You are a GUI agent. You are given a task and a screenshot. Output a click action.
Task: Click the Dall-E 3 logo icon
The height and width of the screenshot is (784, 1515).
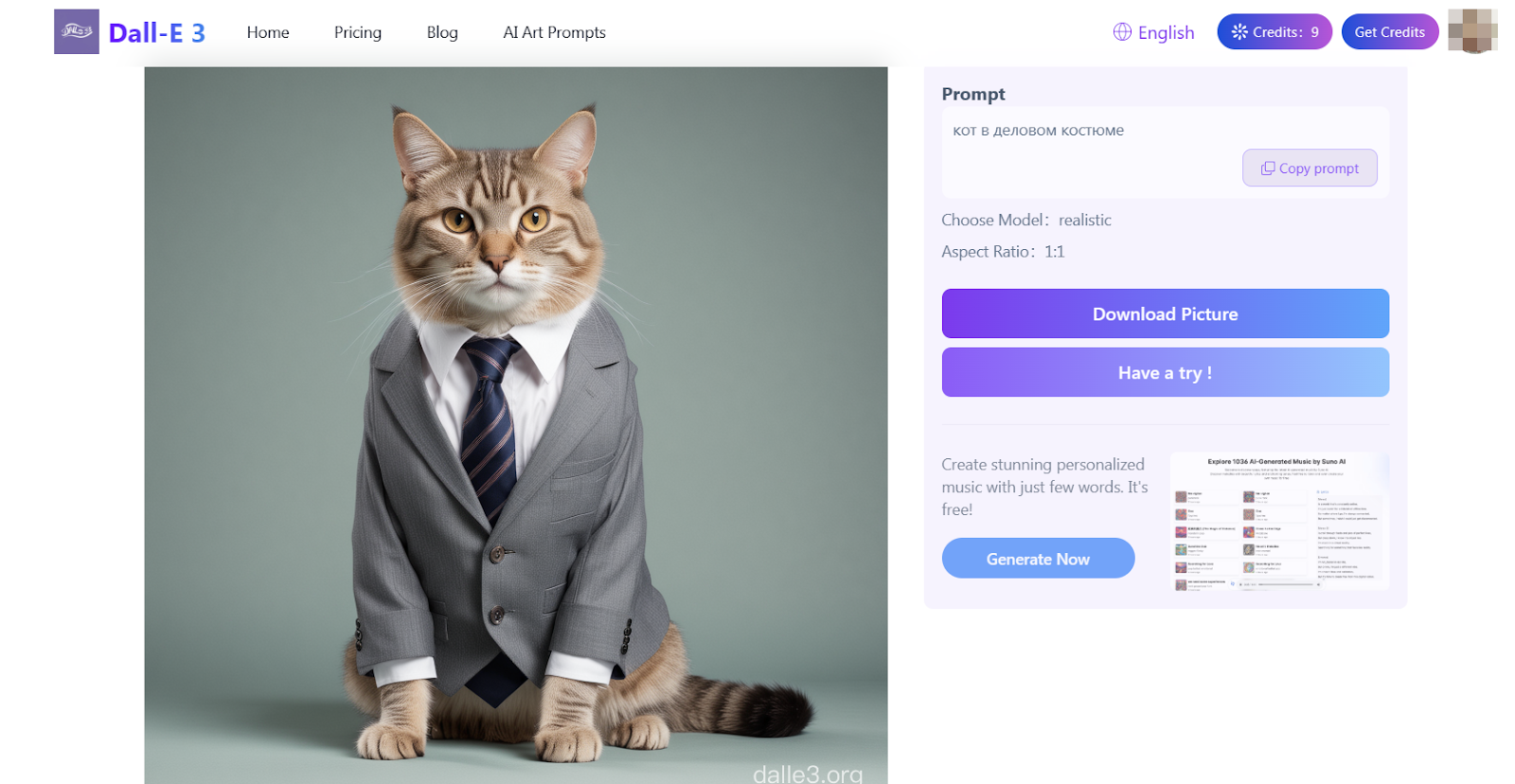pyautogui.click(x=76, y=32)
